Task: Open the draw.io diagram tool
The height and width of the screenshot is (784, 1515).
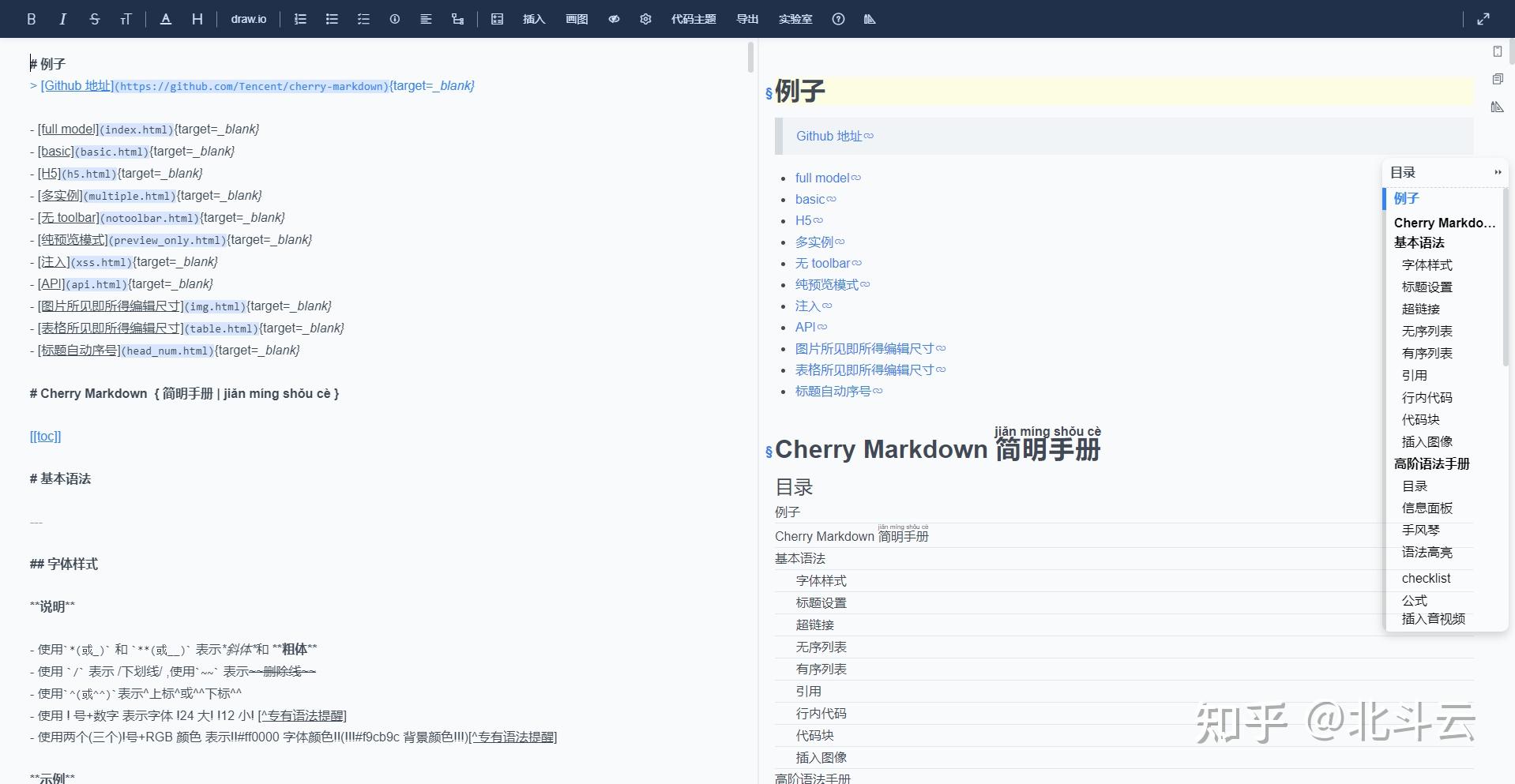Action: tap(248, 19)
